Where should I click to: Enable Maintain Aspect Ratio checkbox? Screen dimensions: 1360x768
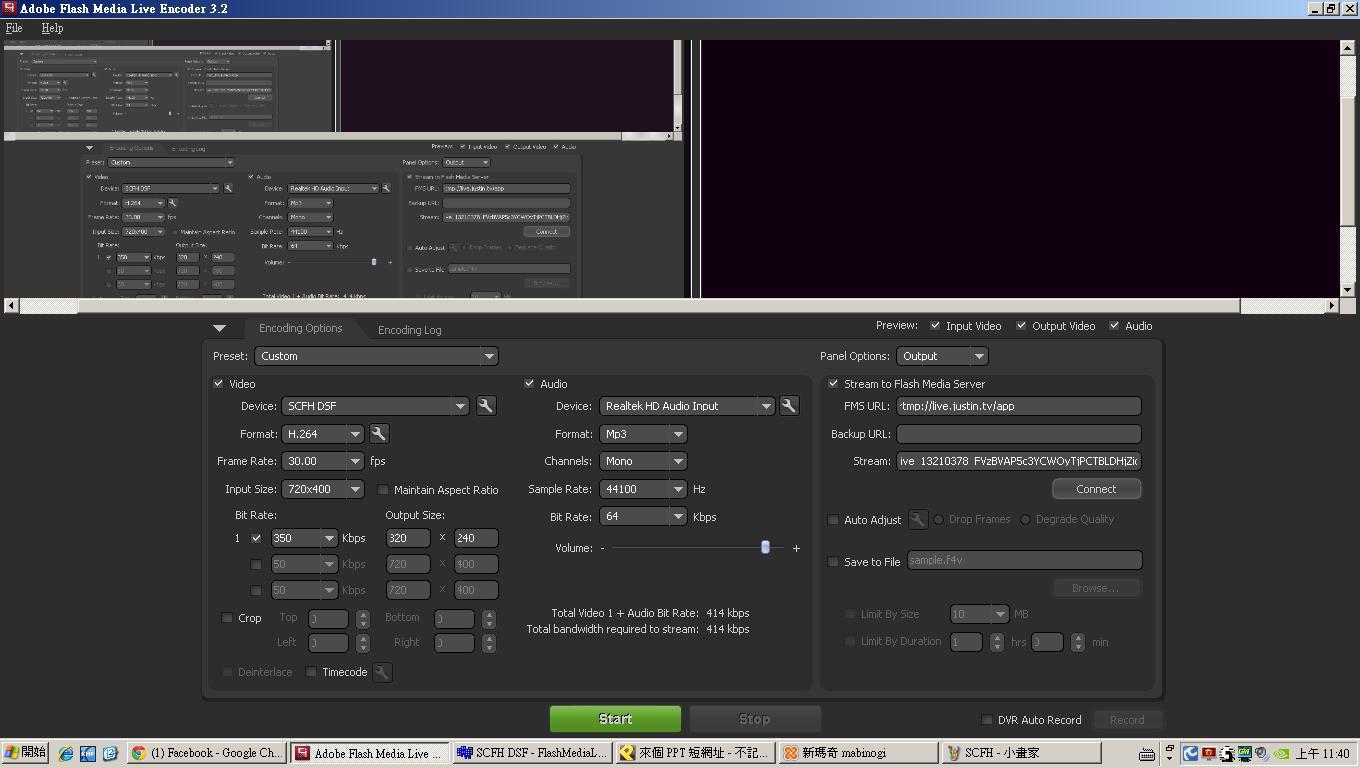(x=383, y=490)
